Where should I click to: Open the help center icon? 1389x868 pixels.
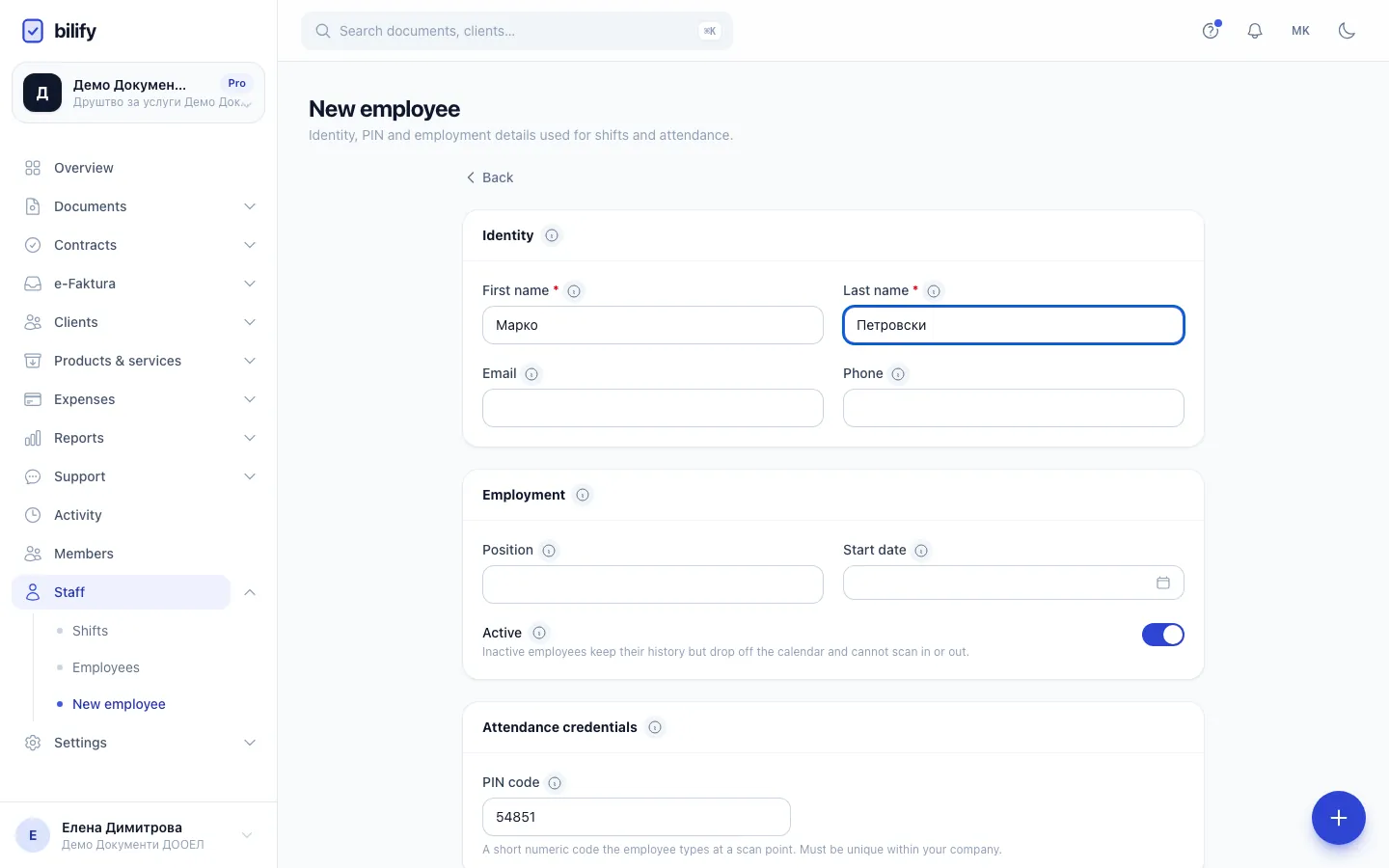click(1211, 31)
